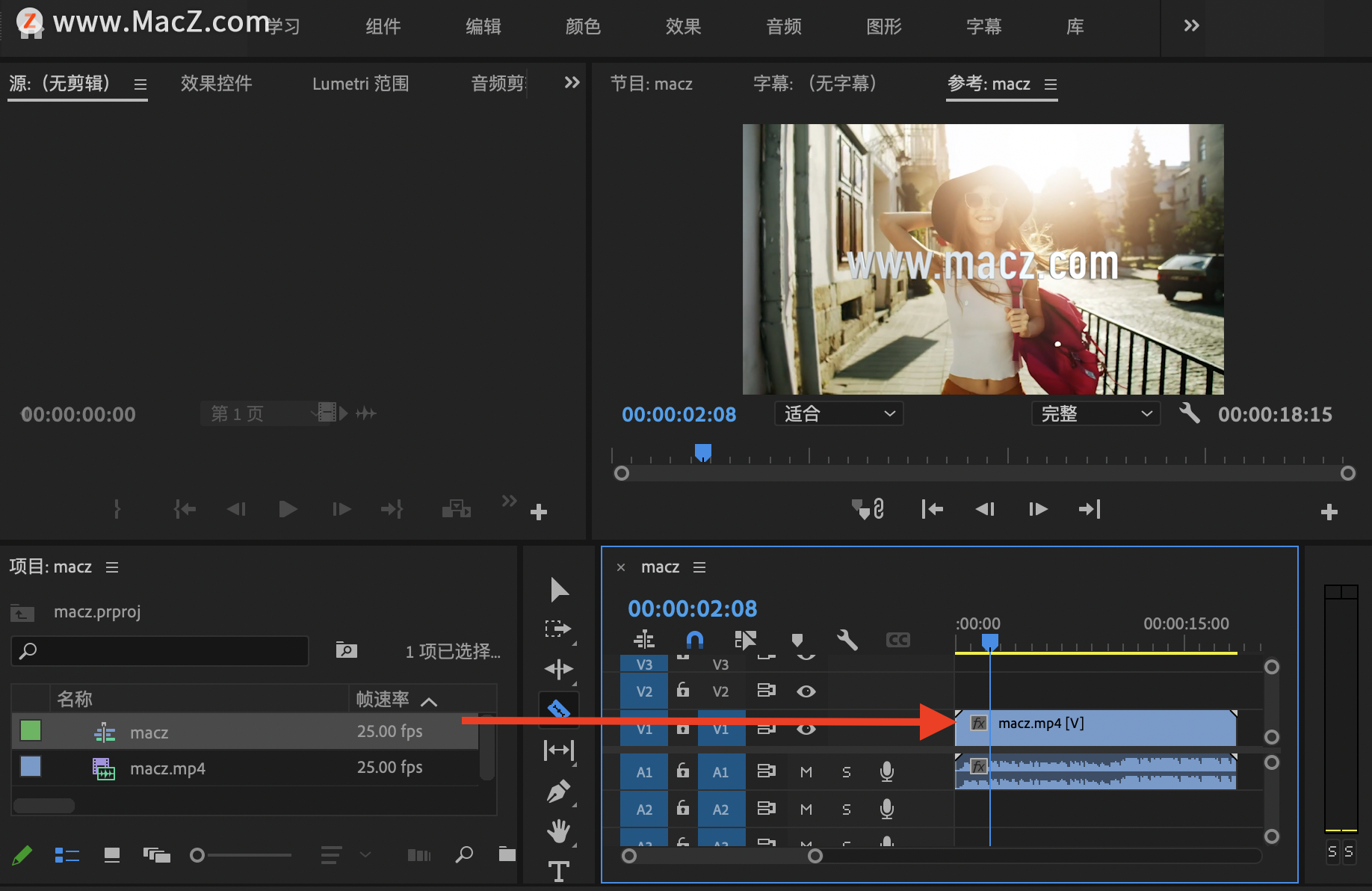Screen dimensions: 1372x891
Task: Select the Hand tool
Action: point(558,831)
